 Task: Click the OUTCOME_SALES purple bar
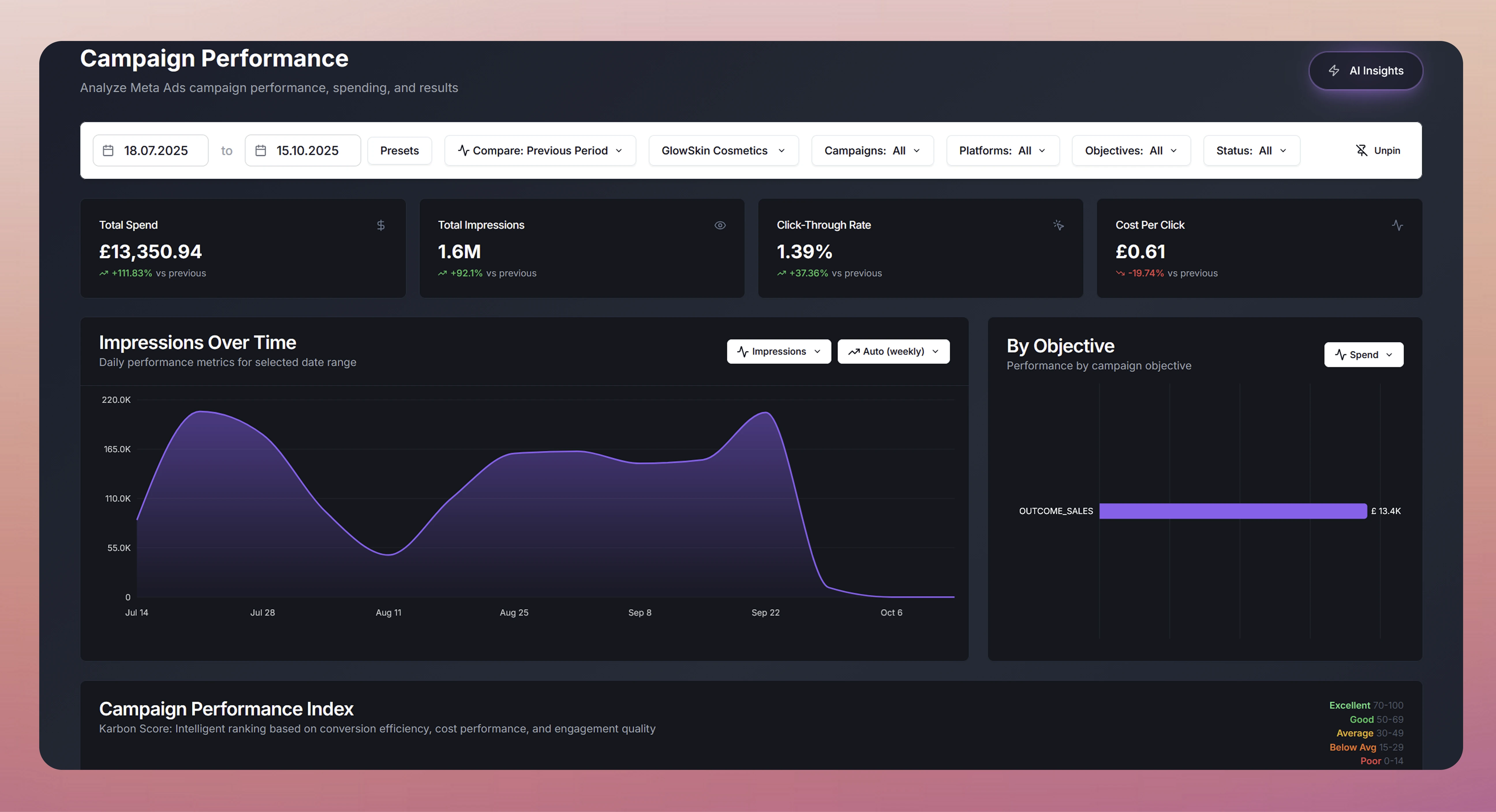(1232, 511)
